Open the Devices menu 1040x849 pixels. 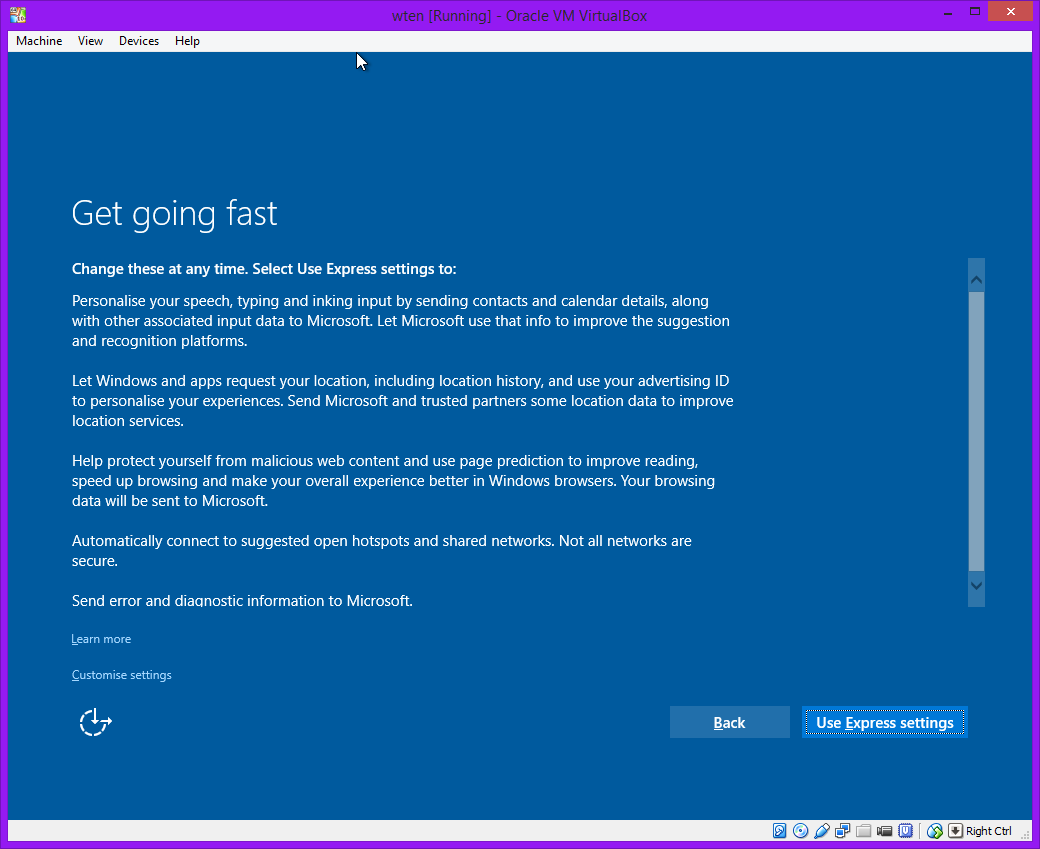coord(138,41)
